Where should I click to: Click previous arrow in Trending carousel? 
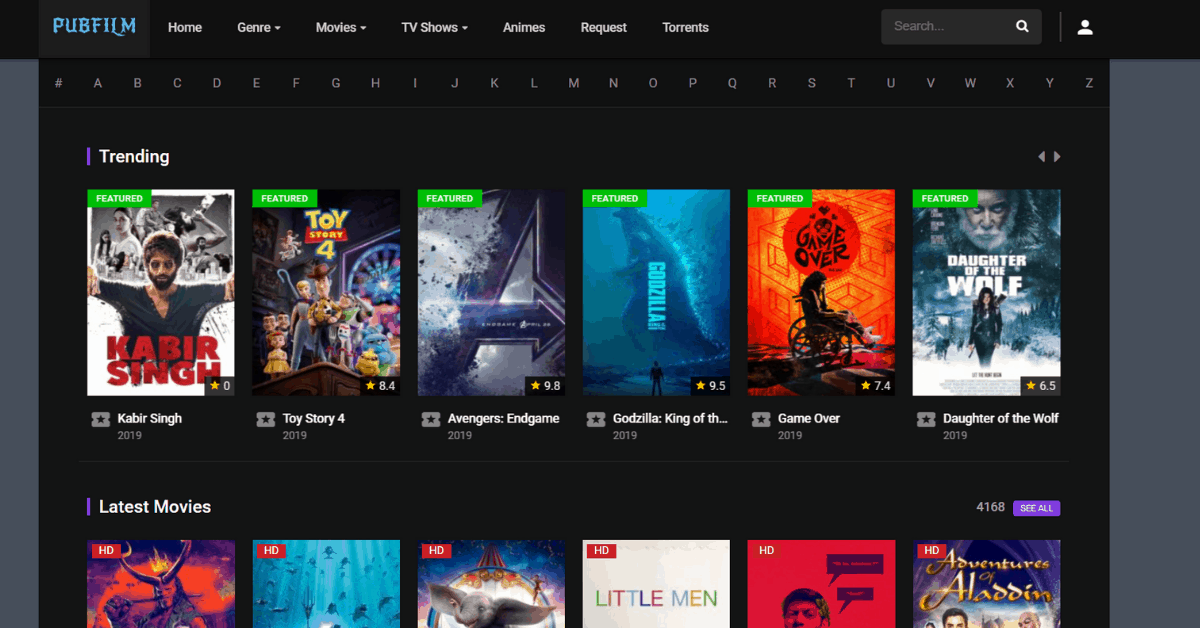tap(1041, 157)
